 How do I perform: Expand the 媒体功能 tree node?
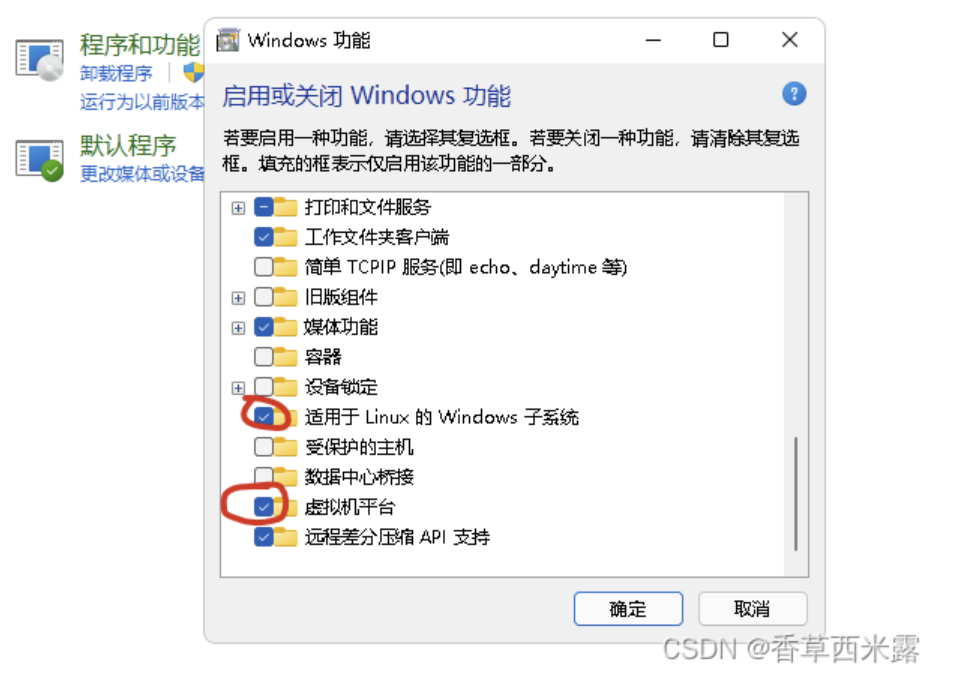238,328
